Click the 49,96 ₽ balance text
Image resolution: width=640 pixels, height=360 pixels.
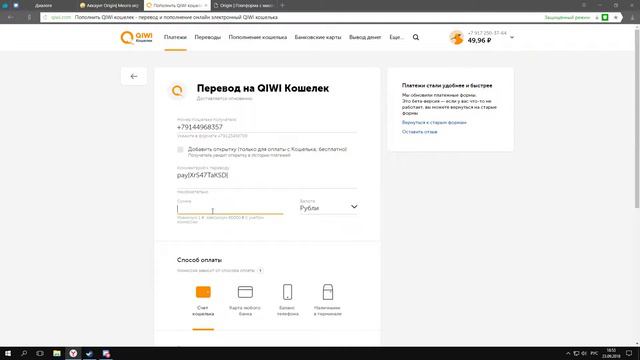479,41
